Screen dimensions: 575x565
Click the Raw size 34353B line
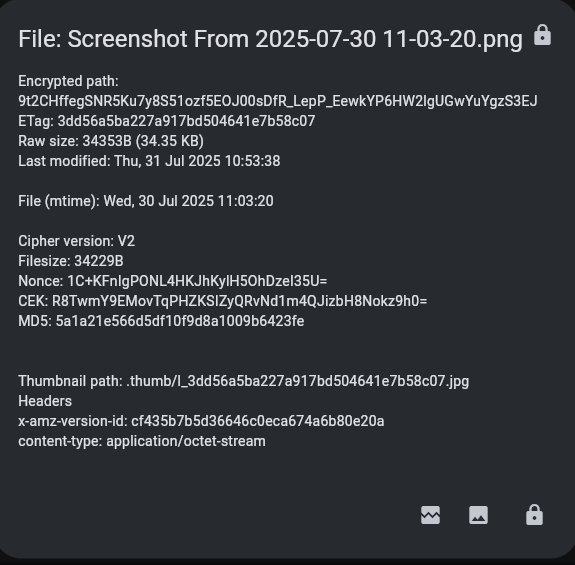111,141
